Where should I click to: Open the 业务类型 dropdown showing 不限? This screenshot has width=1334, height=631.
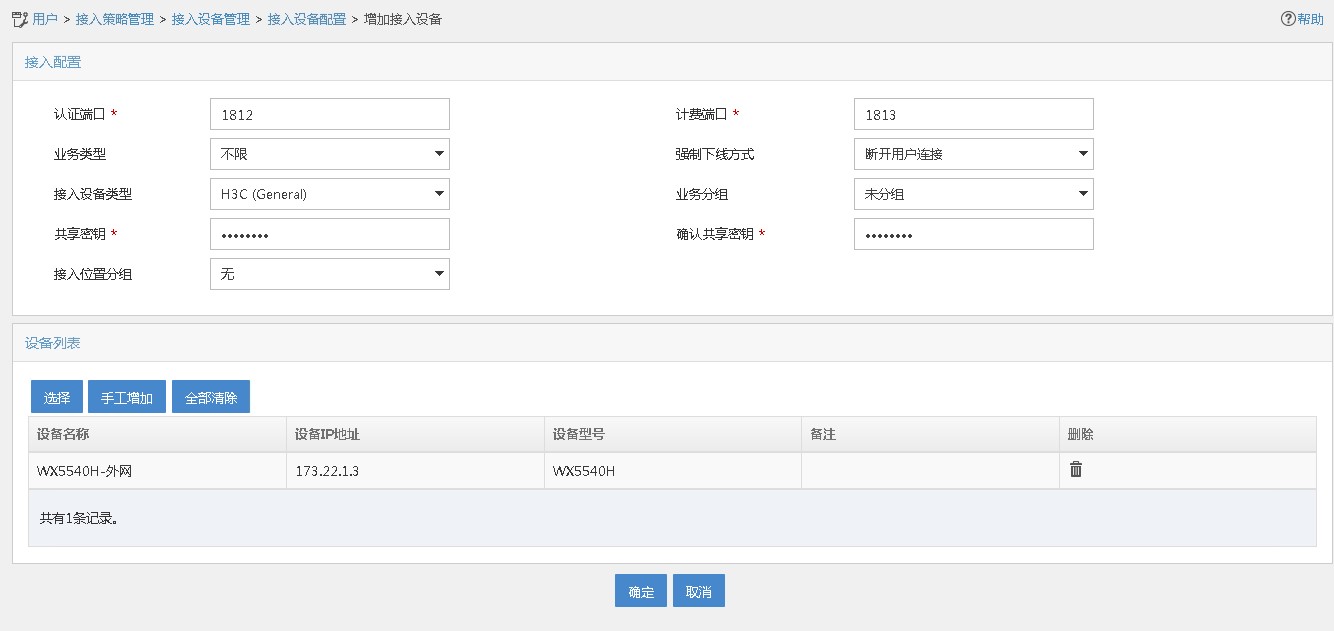pyautogui.click(x=330, y=154)
